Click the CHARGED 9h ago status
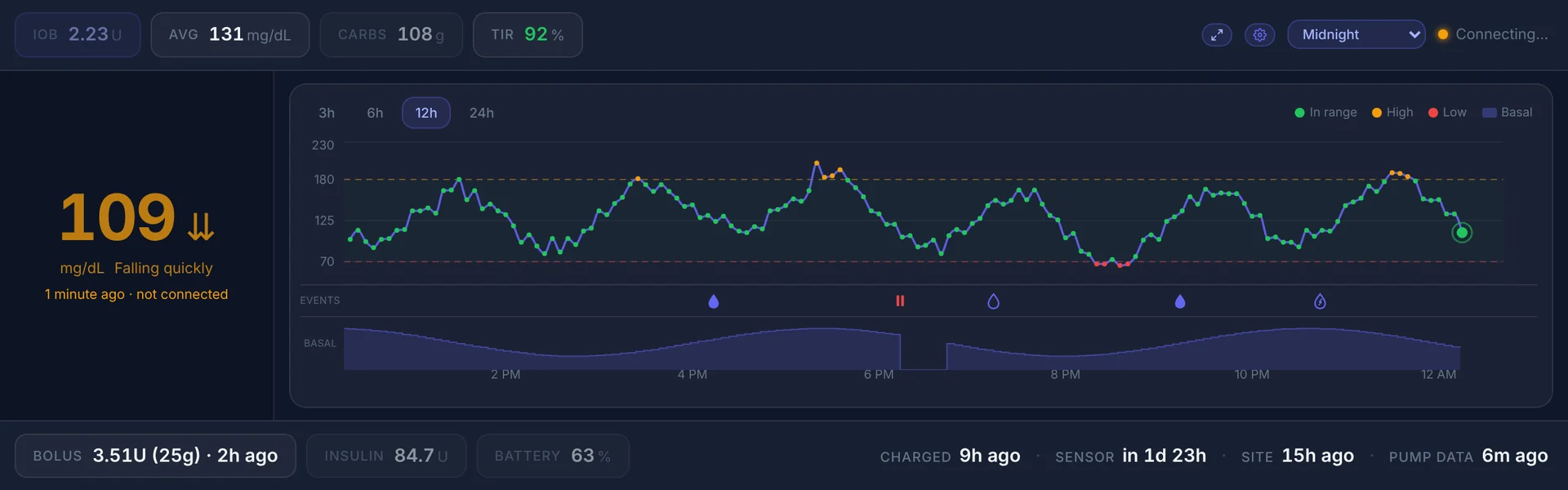This screenshot has height=490, width=1568. pos(950,456)
